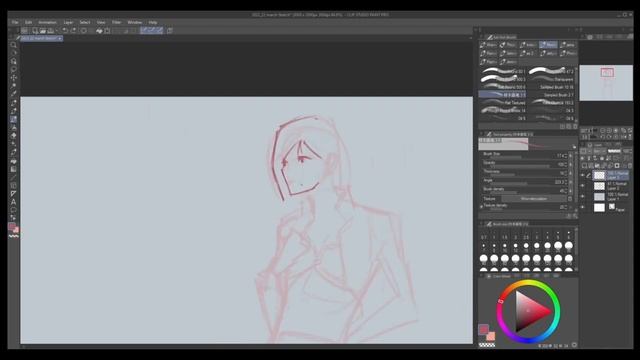Open the Animation menu

click(x=47, y=22)
